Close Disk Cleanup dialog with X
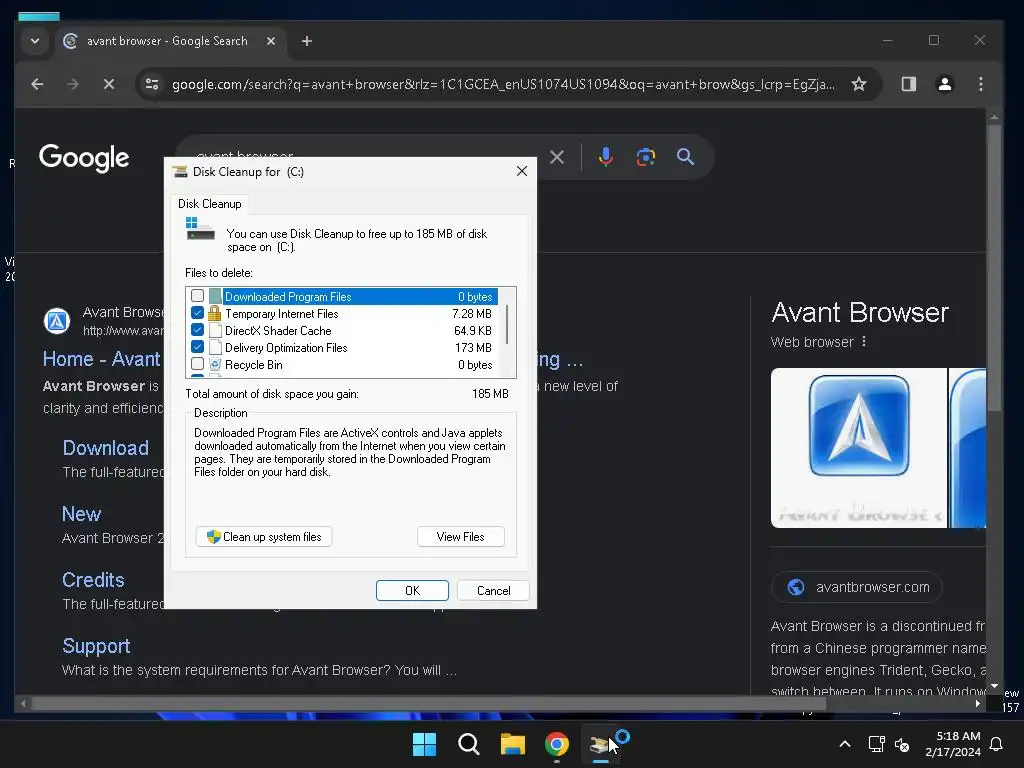Image resolution: width=1024 pixels, height=768 pixels. click(522, 171)
